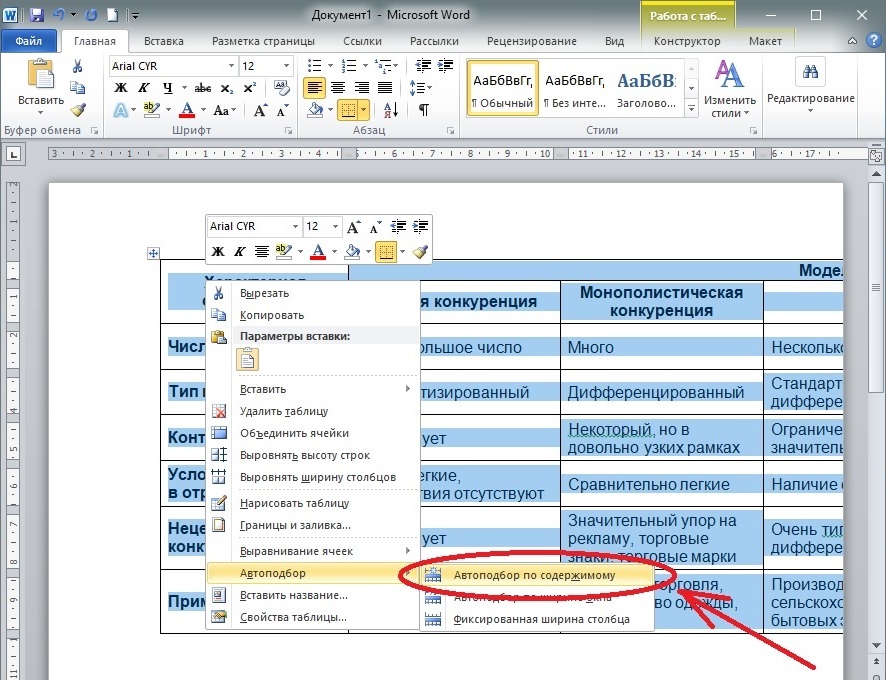Click the ribbon Cut scissors icon
This screenshot has width=886, height=680.
(x=77, y=66)
